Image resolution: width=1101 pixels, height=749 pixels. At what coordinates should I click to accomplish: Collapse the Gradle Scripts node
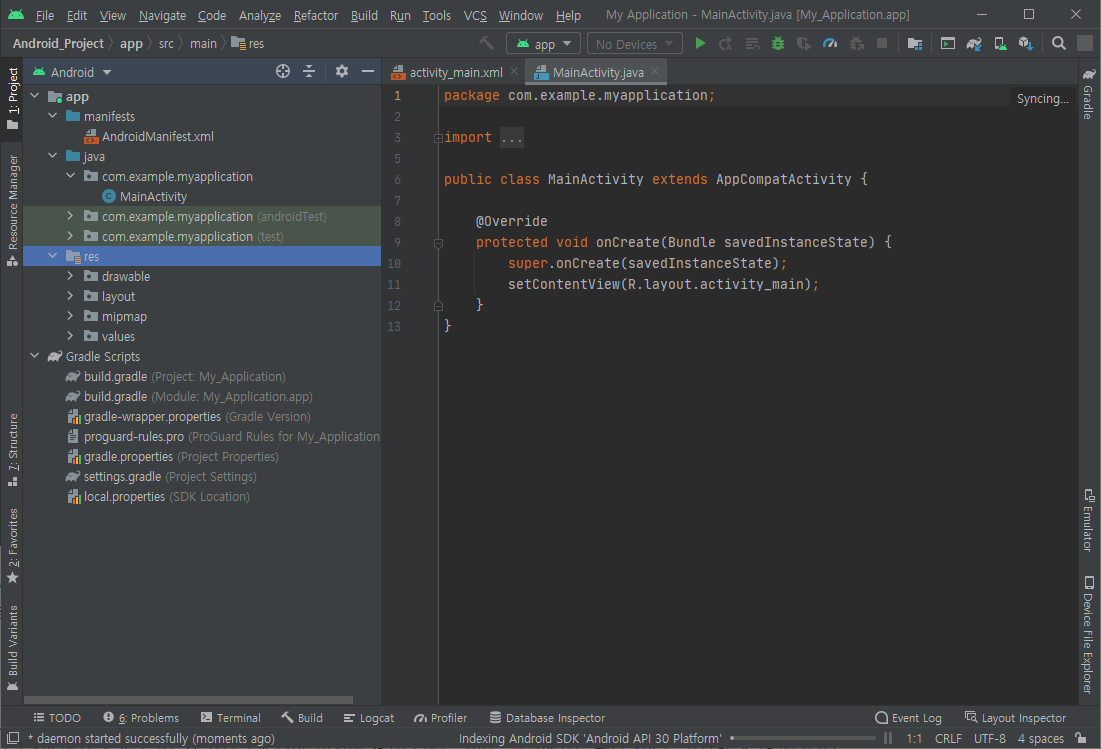(x=35, y=356)
